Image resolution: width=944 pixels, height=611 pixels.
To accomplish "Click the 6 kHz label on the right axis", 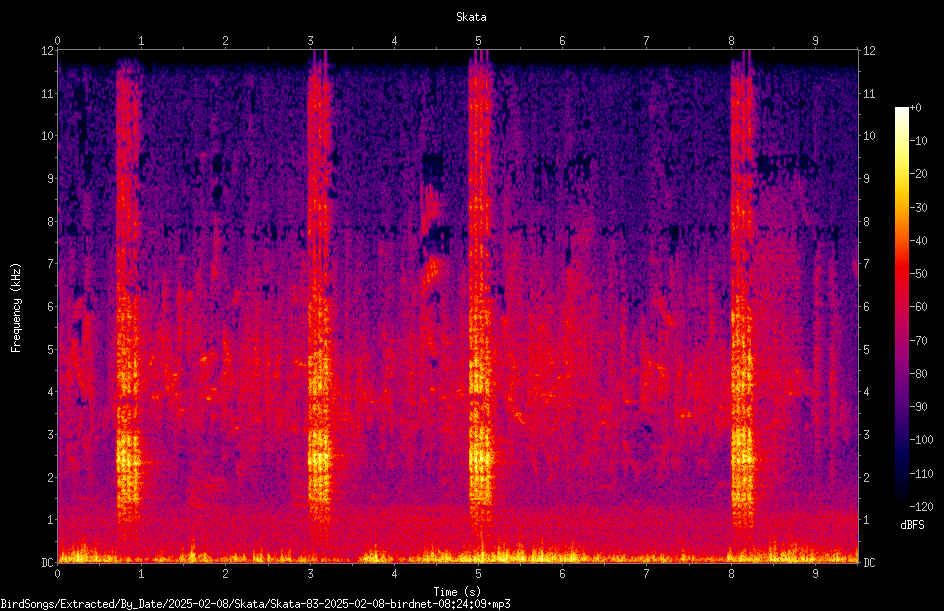I will pos(866,306).
